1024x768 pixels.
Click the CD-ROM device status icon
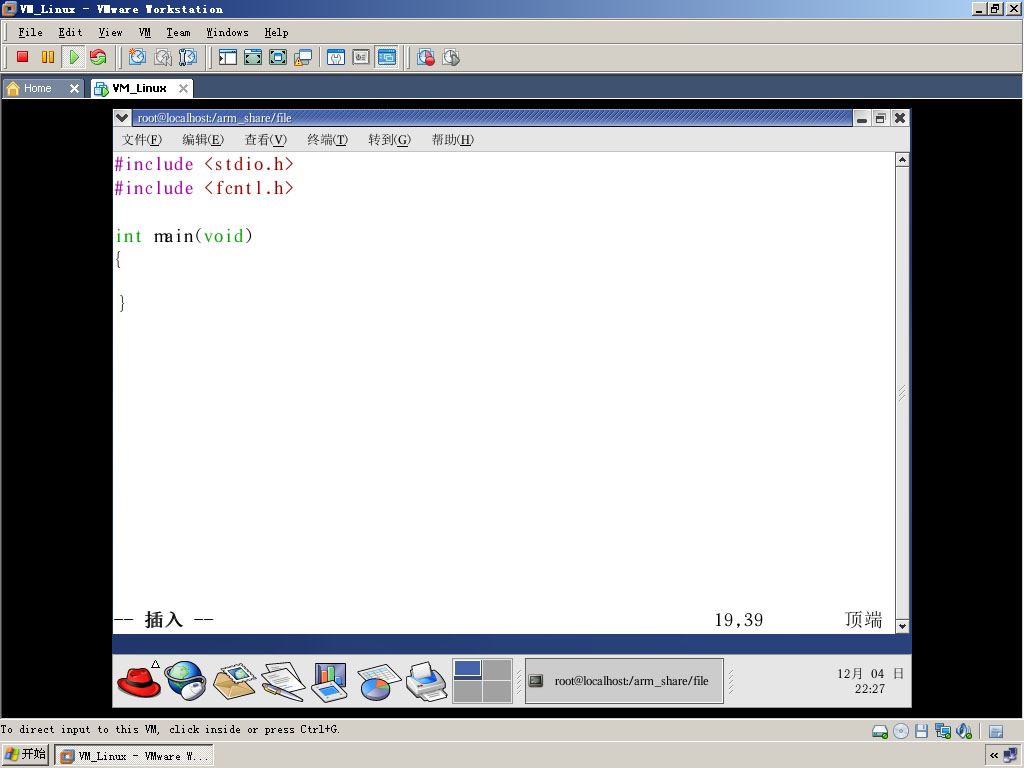click(x=901, y=731)
